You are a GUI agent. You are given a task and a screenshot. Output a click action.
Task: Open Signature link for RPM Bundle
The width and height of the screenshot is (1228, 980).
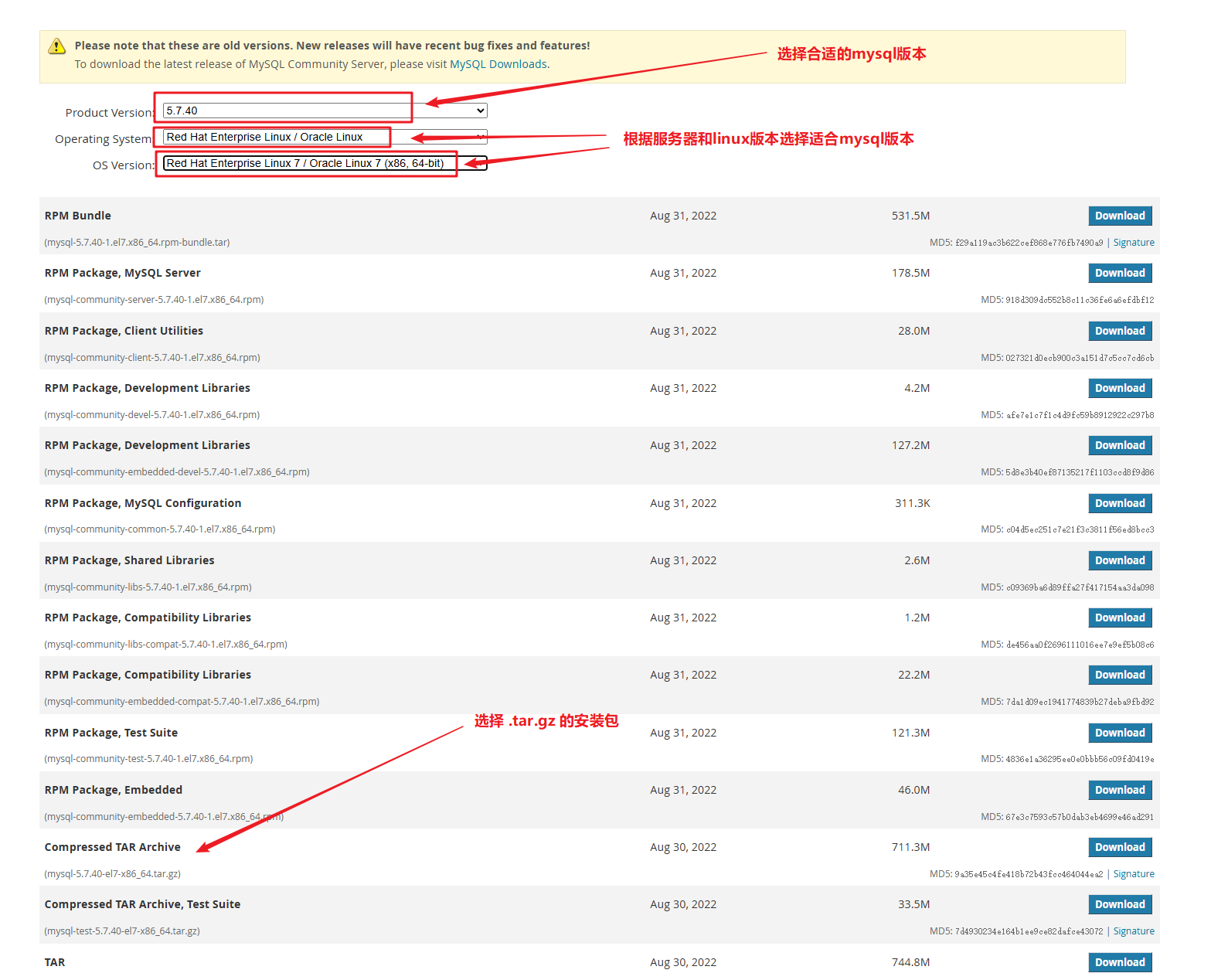point(1134,243)
